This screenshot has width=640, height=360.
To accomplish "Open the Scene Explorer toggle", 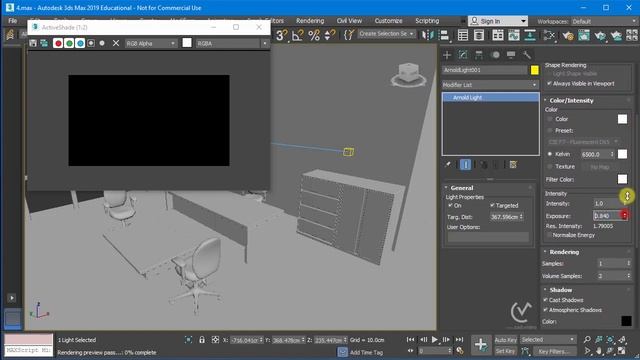I will tap(463, 35).
